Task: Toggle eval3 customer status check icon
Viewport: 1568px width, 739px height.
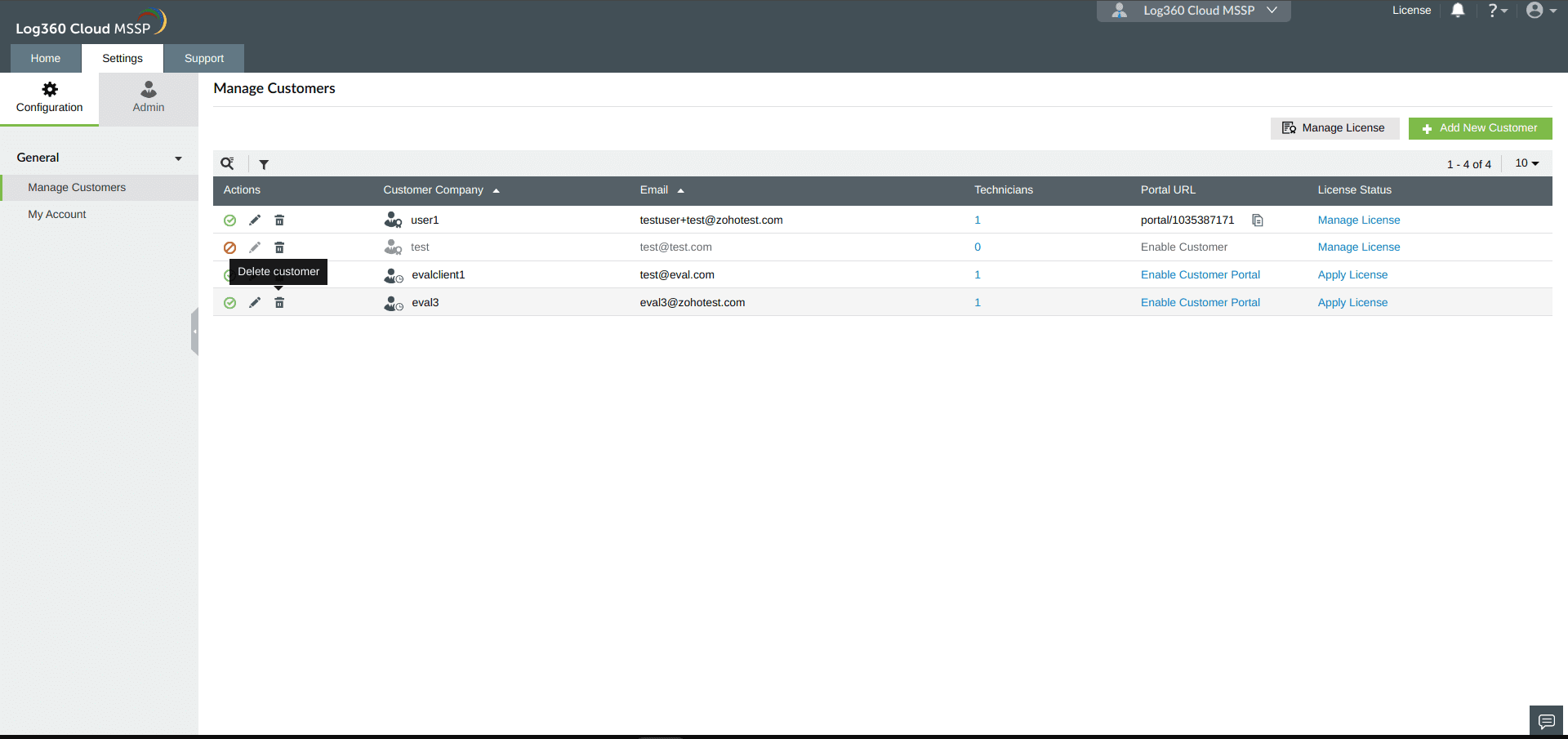Action: click(x=230, y=303)
